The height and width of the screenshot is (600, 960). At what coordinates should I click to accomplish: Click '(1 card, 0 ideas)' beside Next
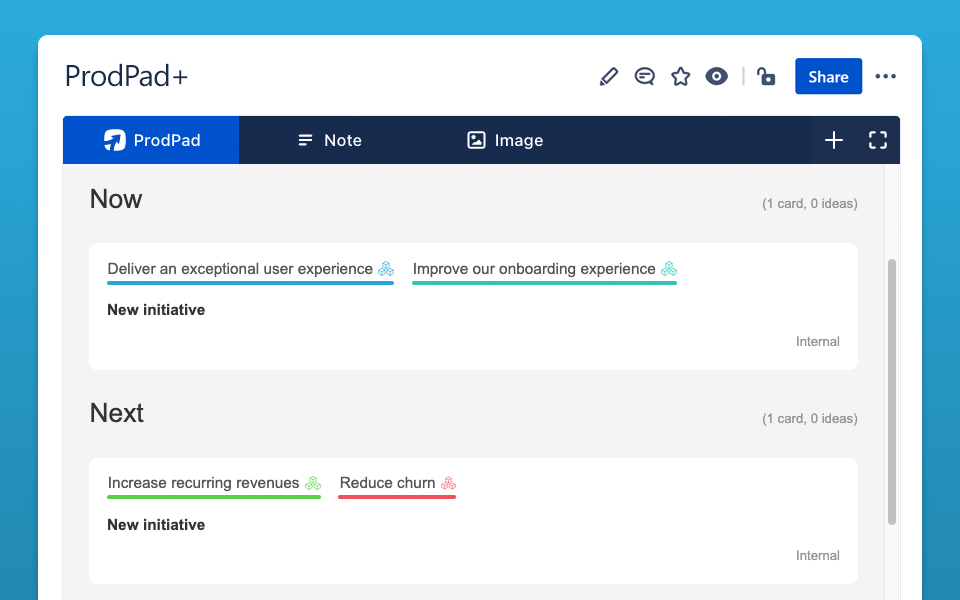point(809,419)
